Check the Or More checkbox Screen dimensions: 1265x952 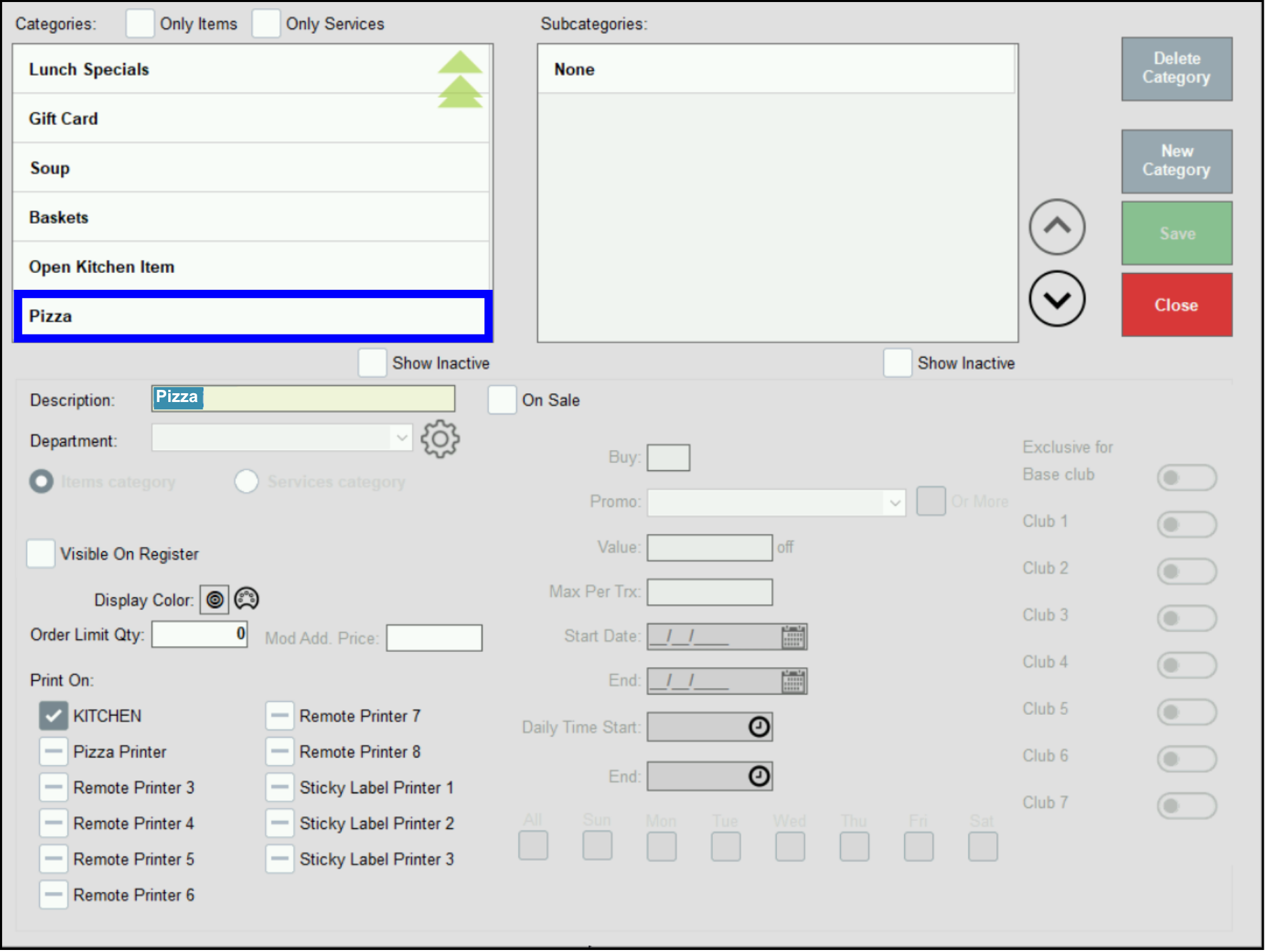point(931,501)
